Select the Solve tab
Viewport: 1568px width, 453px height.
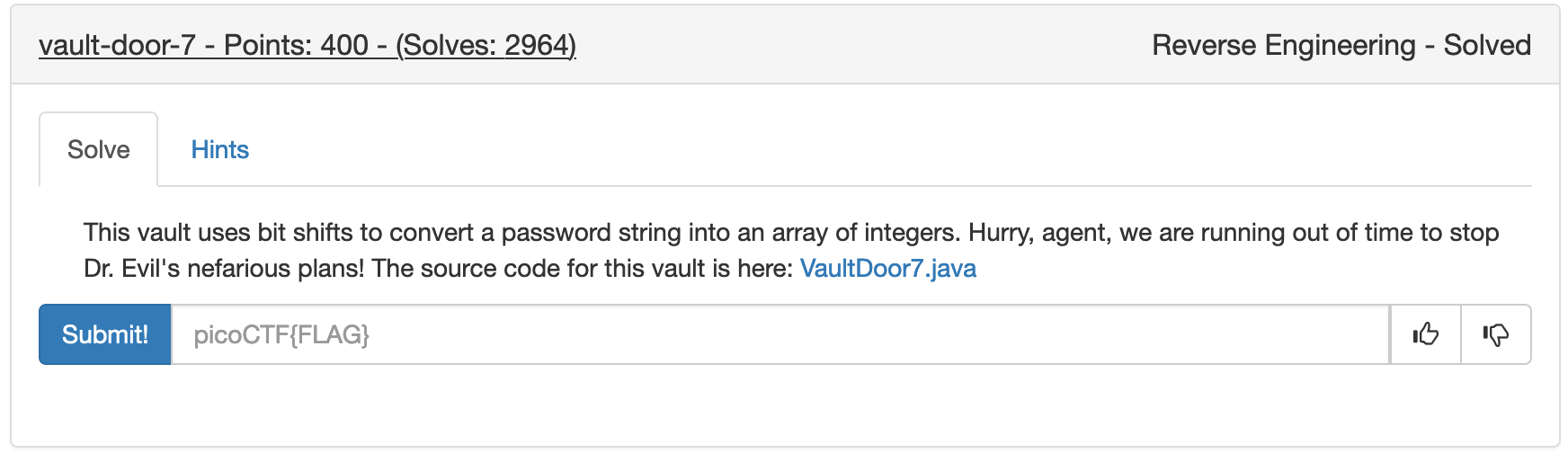[99, 149]
